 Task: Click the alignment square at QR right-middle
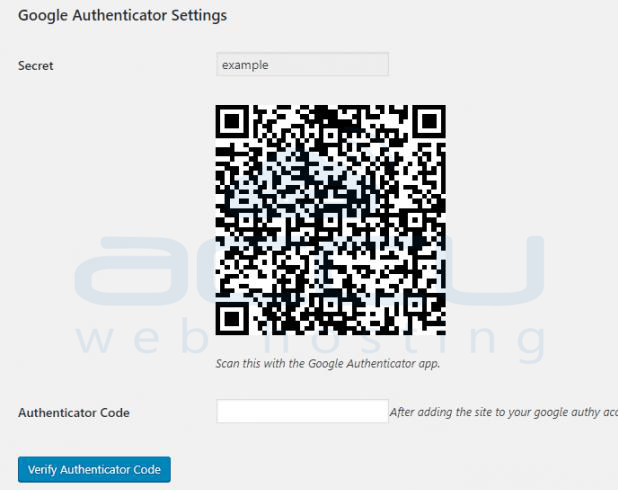415,220
